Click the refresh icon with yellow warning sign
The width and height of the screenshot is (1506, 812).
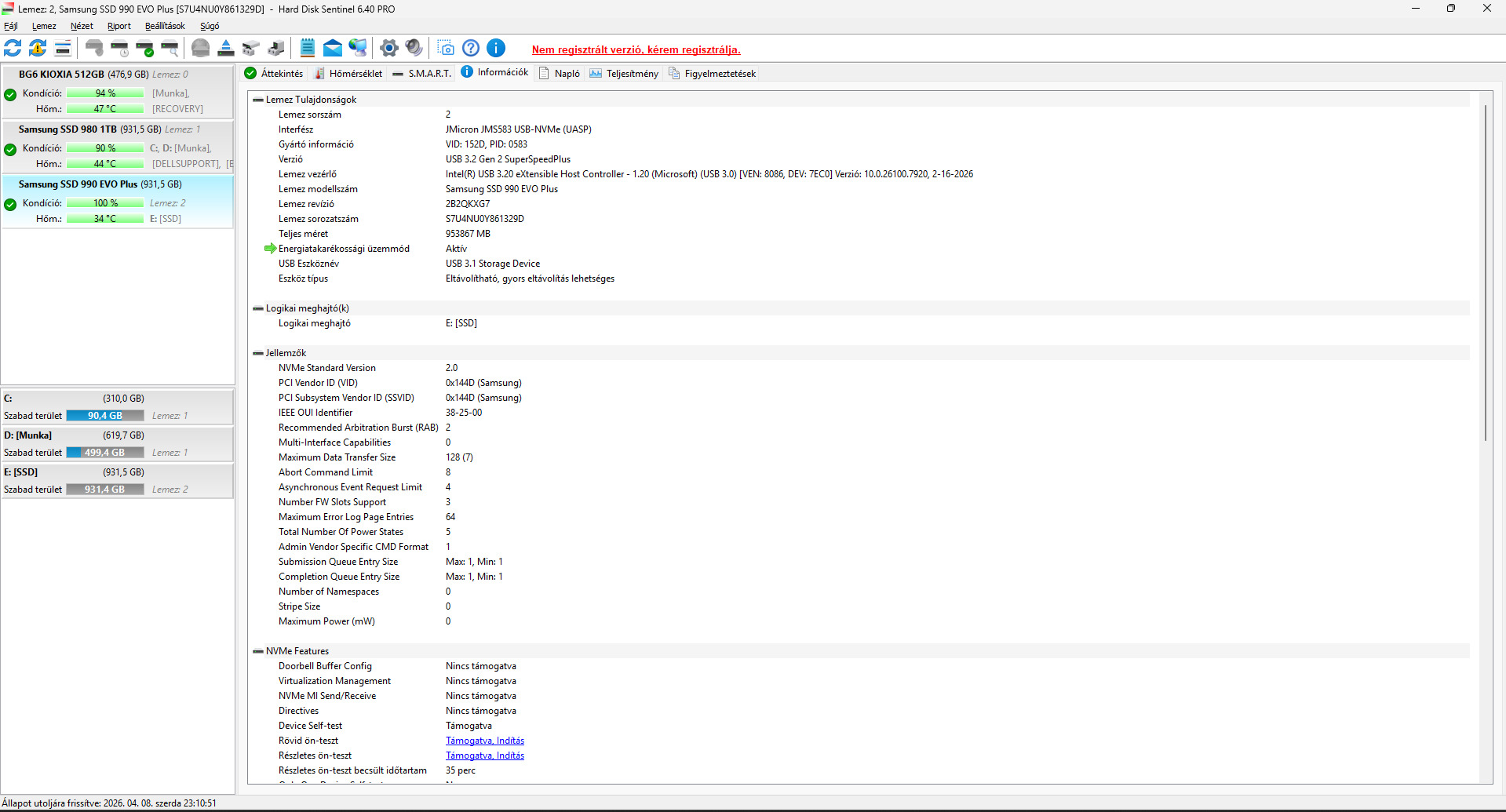point(38,48)
